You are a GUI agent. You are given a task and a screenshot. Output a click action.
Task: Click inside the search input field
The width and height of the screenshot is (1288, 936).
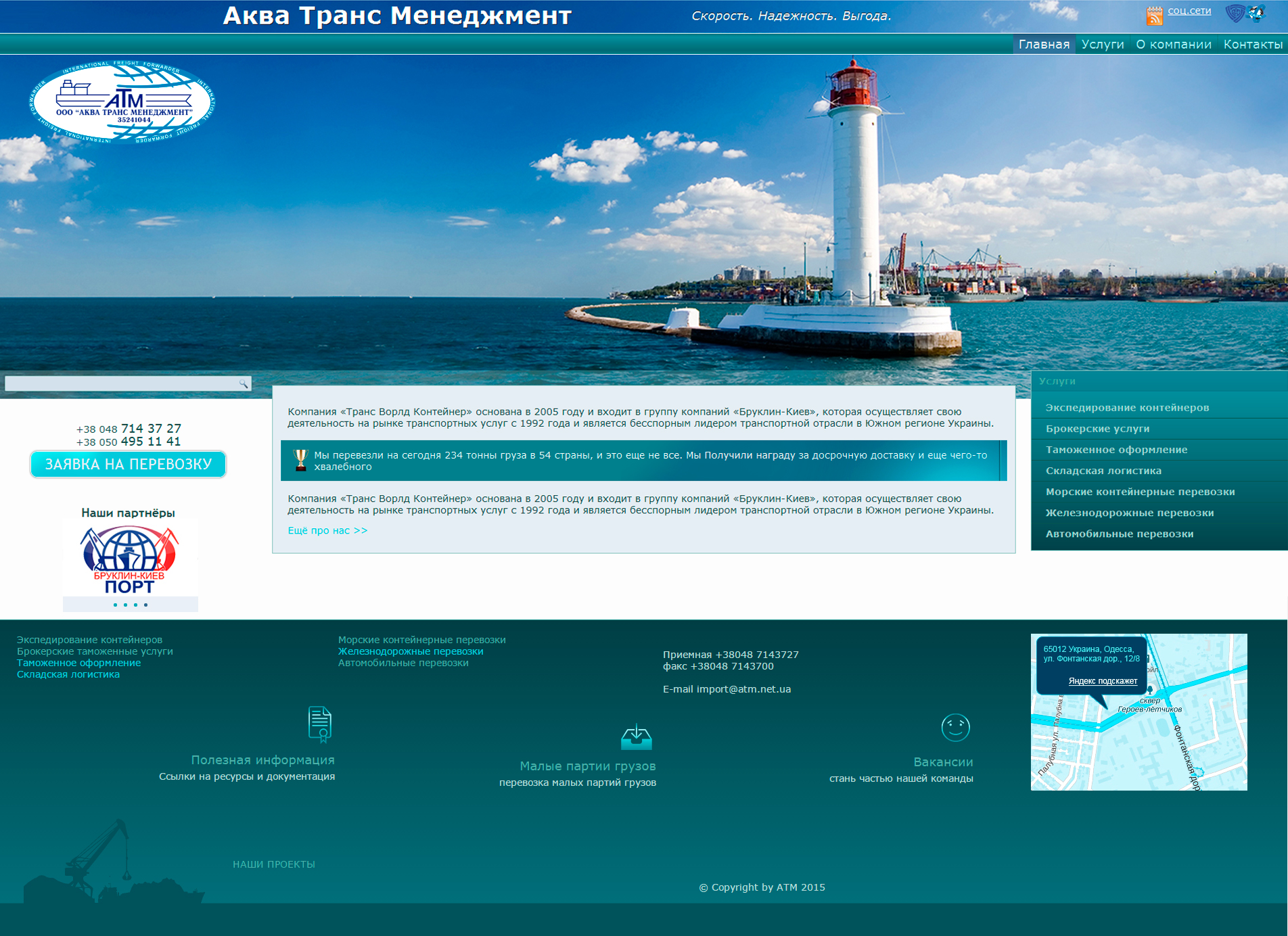[x=122, y=384]
